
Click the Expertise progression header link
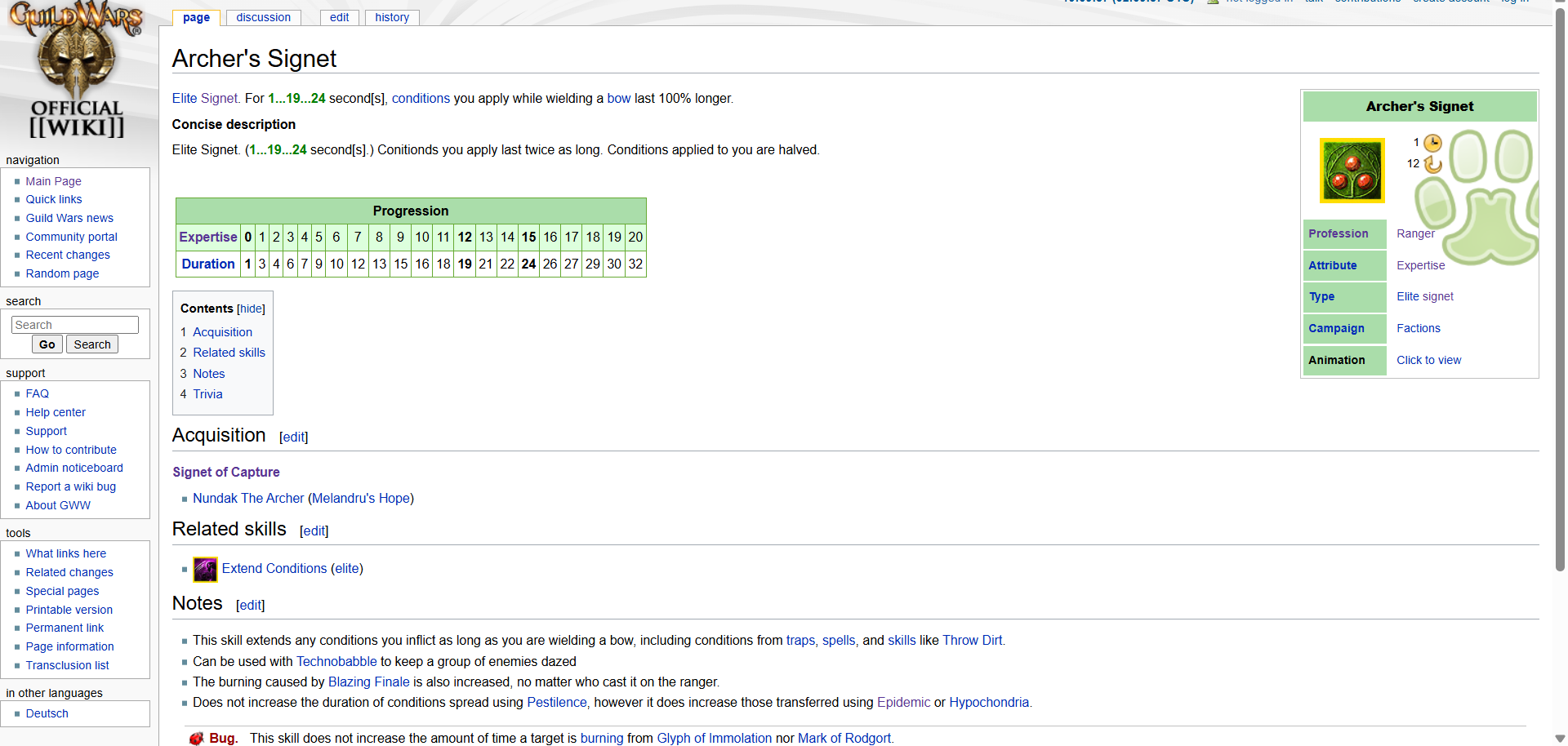click(208, 237)
